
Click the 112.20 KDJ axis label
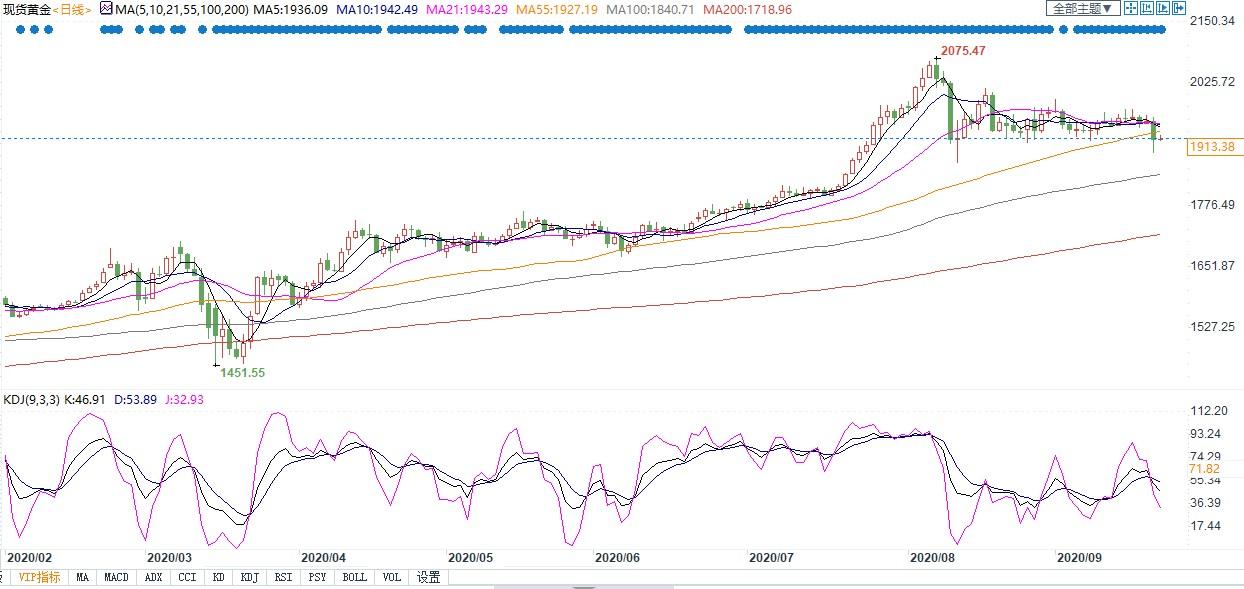click(1210, 411)
